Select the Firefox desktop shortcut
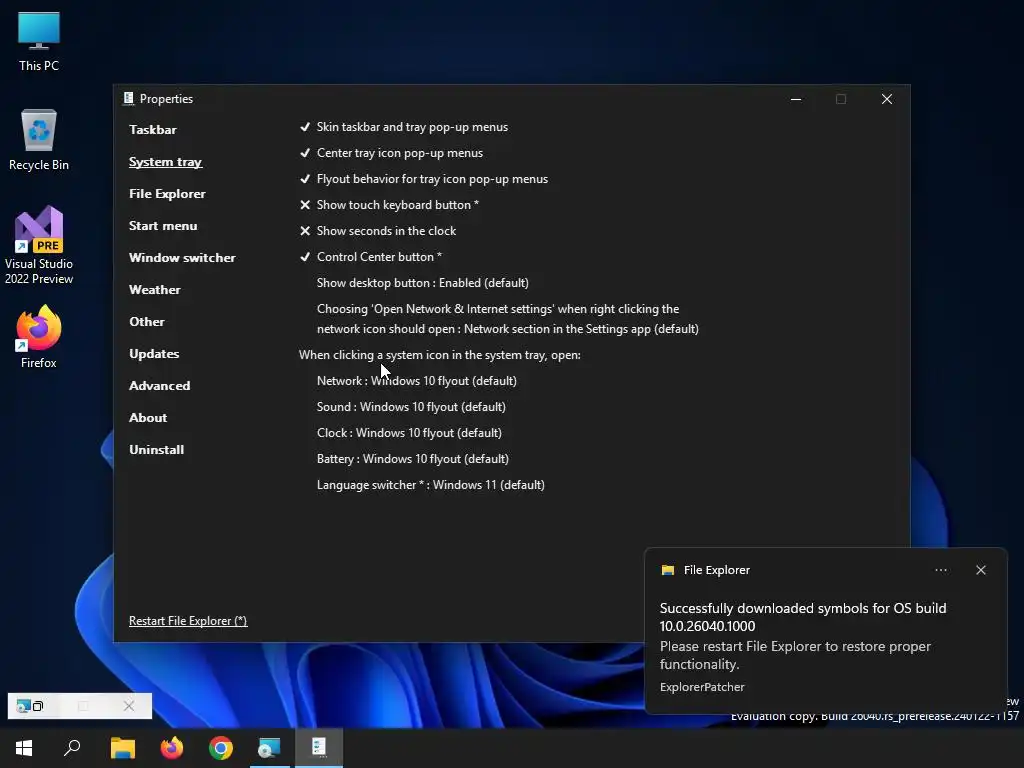Screen dimensions: 1024x768 click(x=39, y=337)
